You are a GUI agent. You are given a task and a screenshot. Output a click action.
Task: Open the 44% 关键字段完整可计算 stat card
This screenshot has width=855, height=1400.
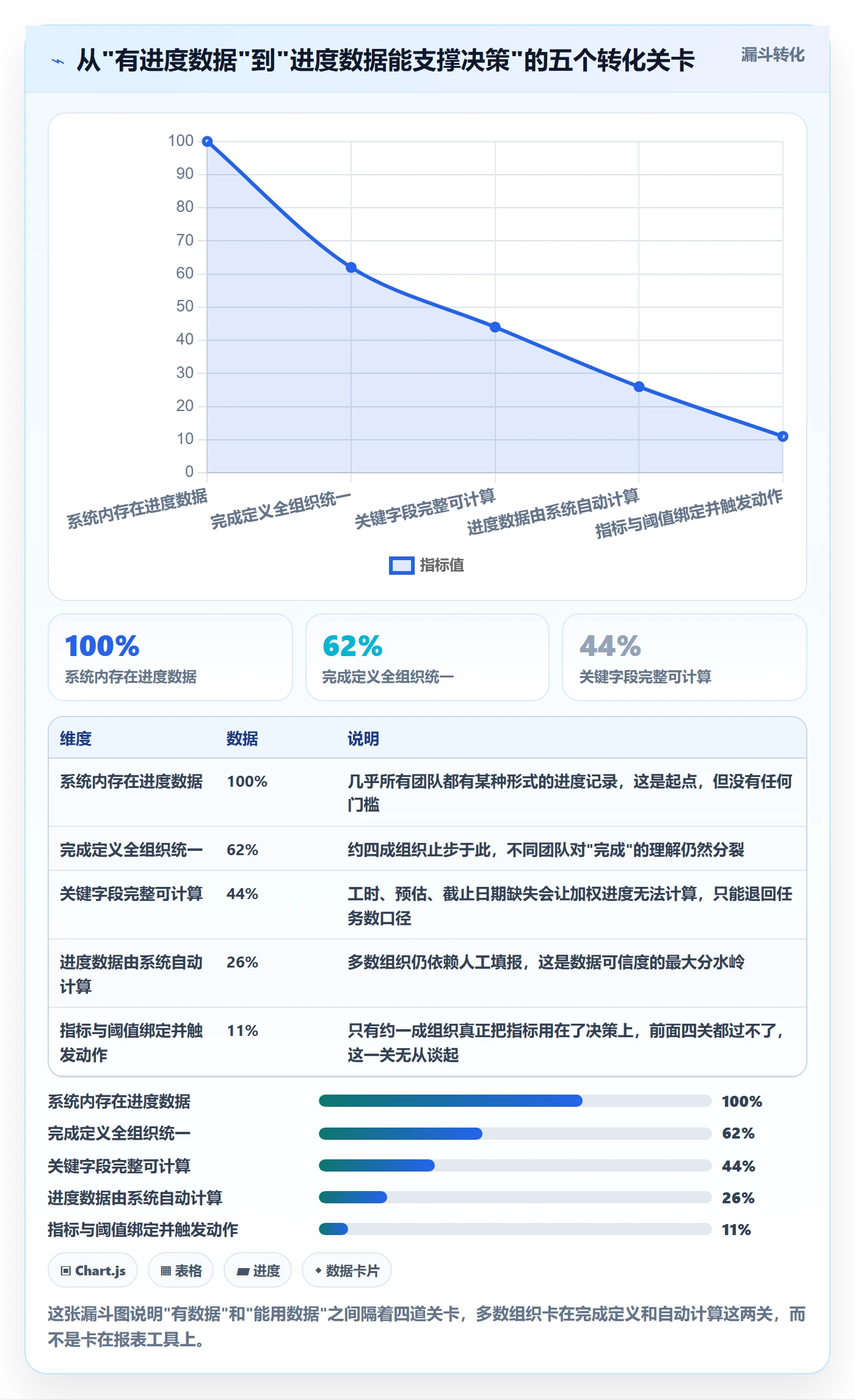(x=685, y=657)
